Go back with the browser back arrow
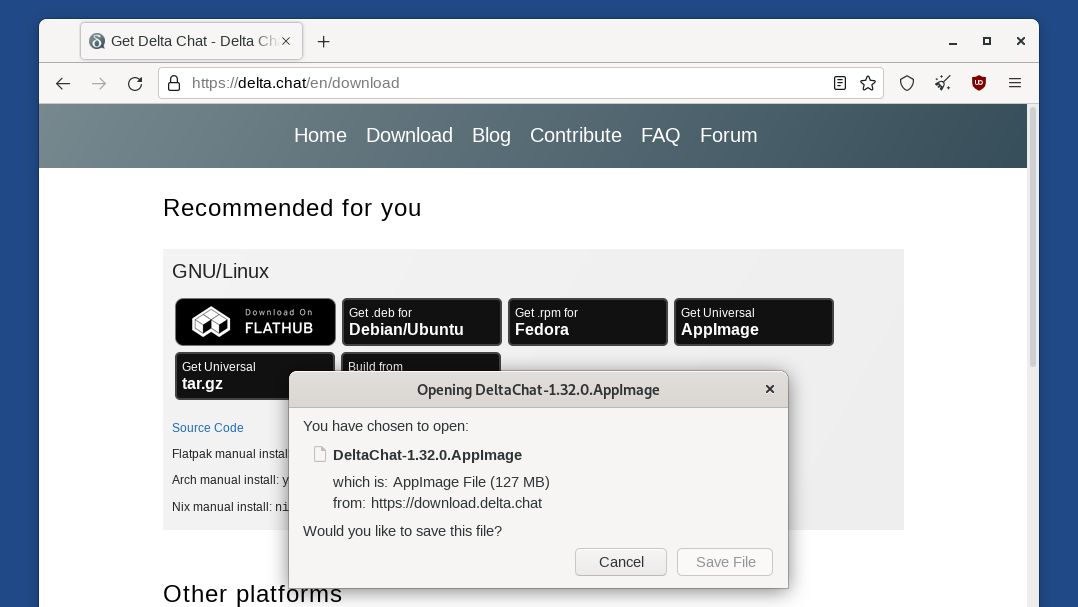 point(63,83)
